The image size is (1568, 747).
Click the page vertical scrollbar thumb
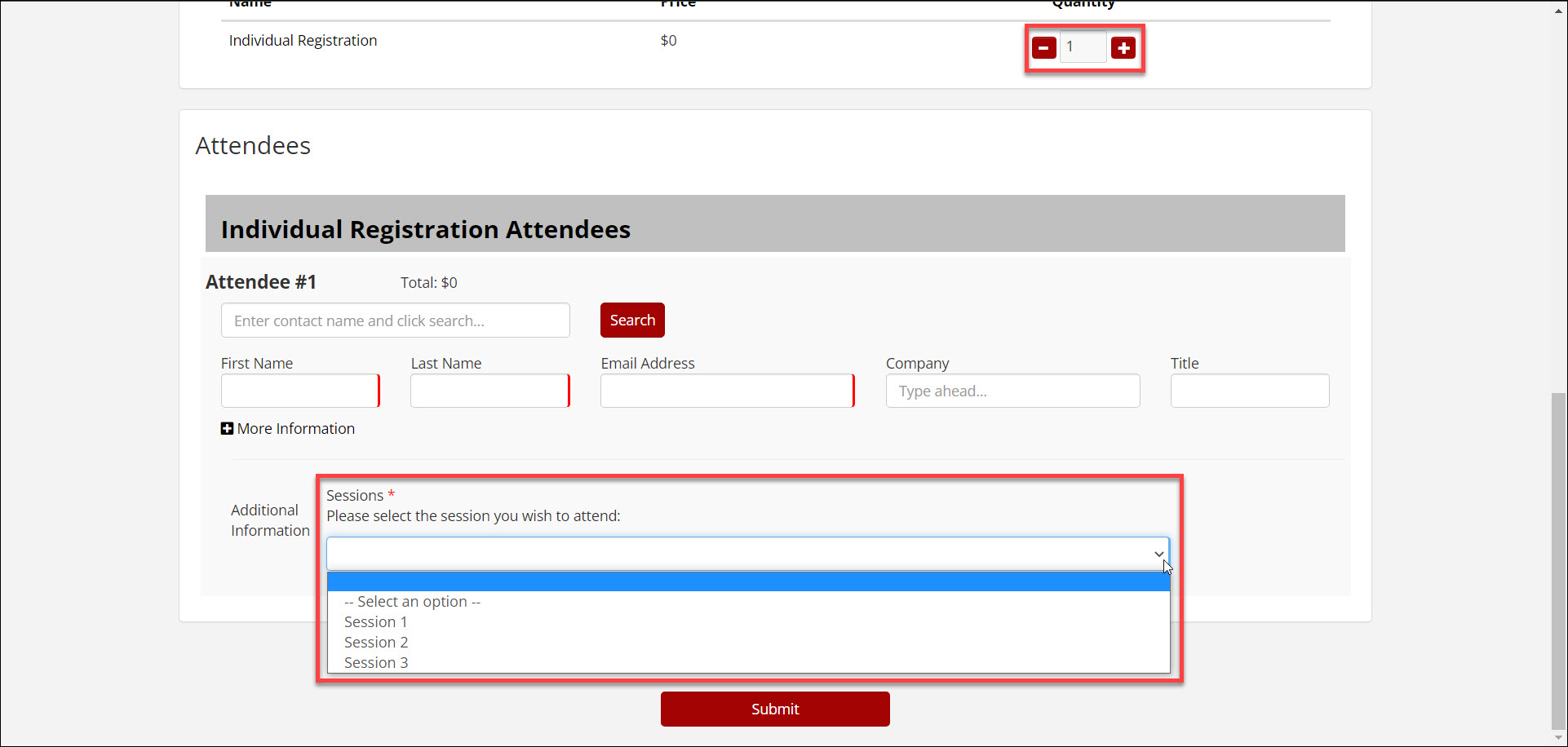[1558, 561]
